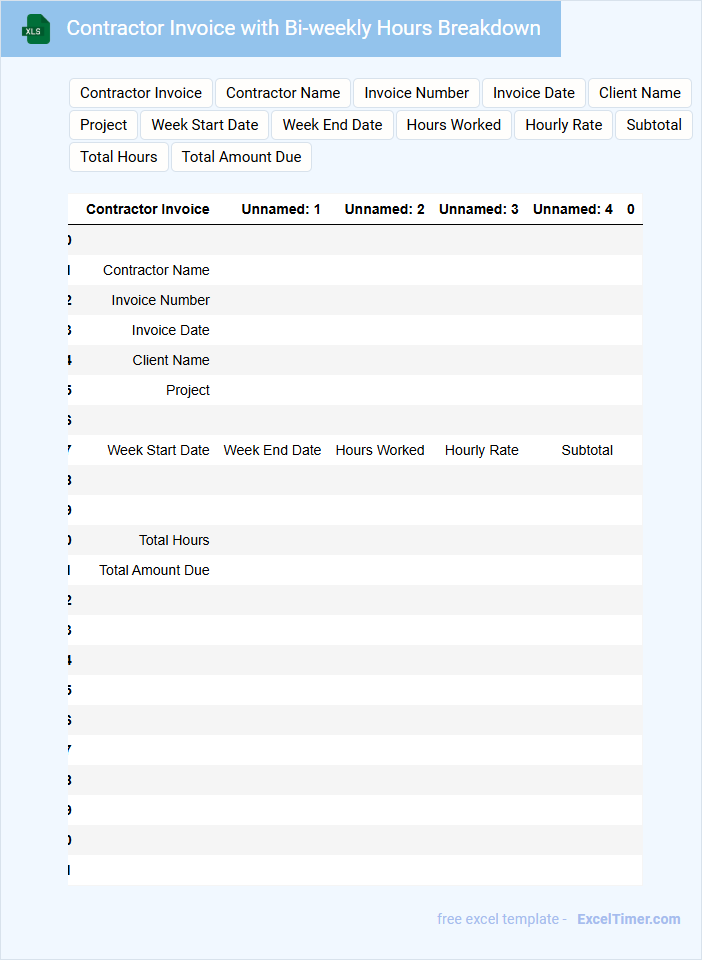Select the Total Amount Due table cell
Viewport: 702px width, 960px height.
click(154, 570)
